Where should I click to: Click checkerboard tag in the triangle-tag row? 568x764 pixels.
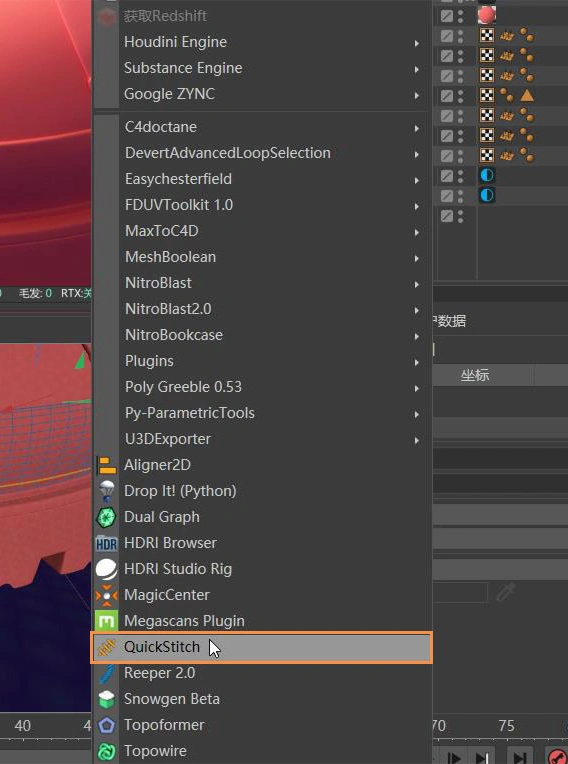tap(487, 95)
